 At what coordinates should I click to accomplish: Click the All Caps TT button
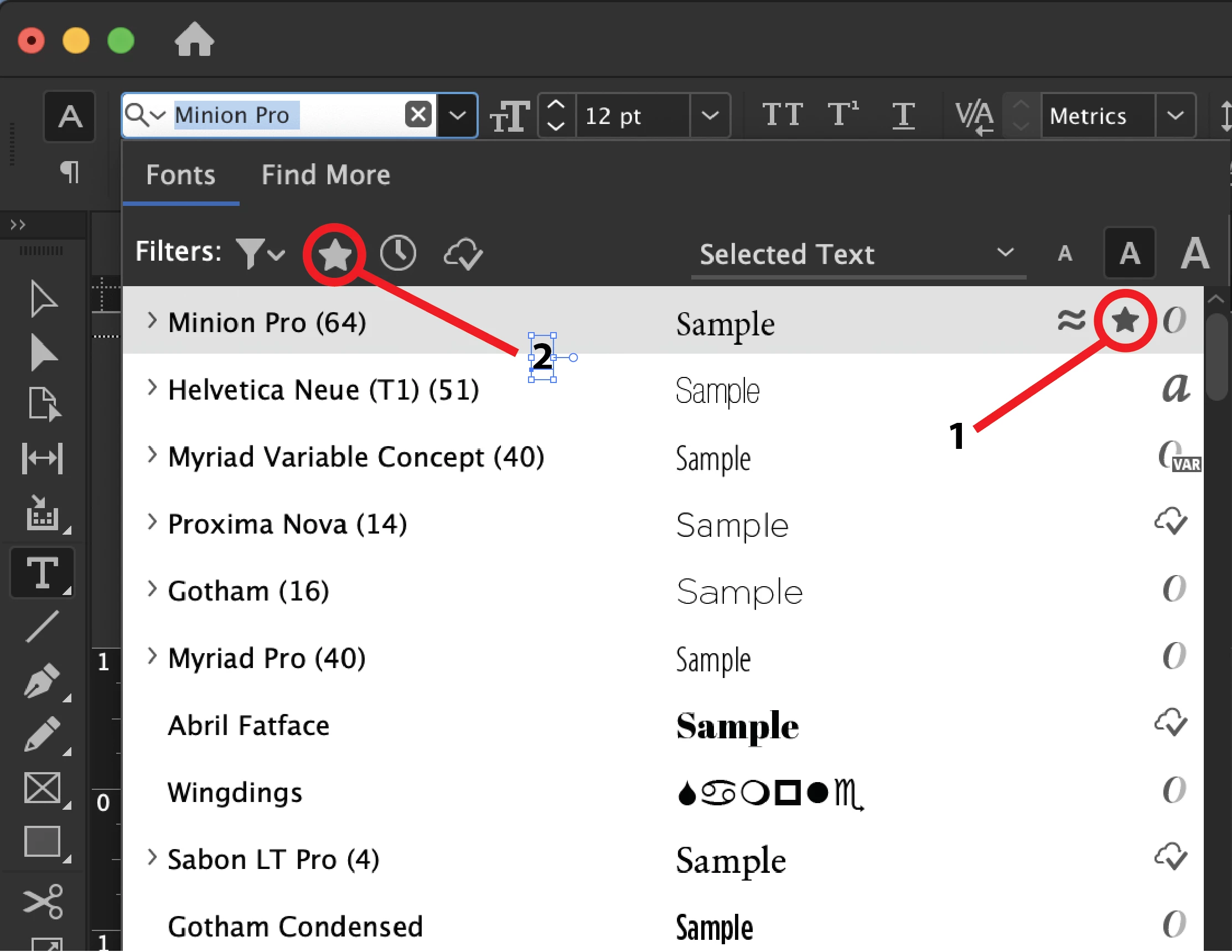(x=783, y=115)
